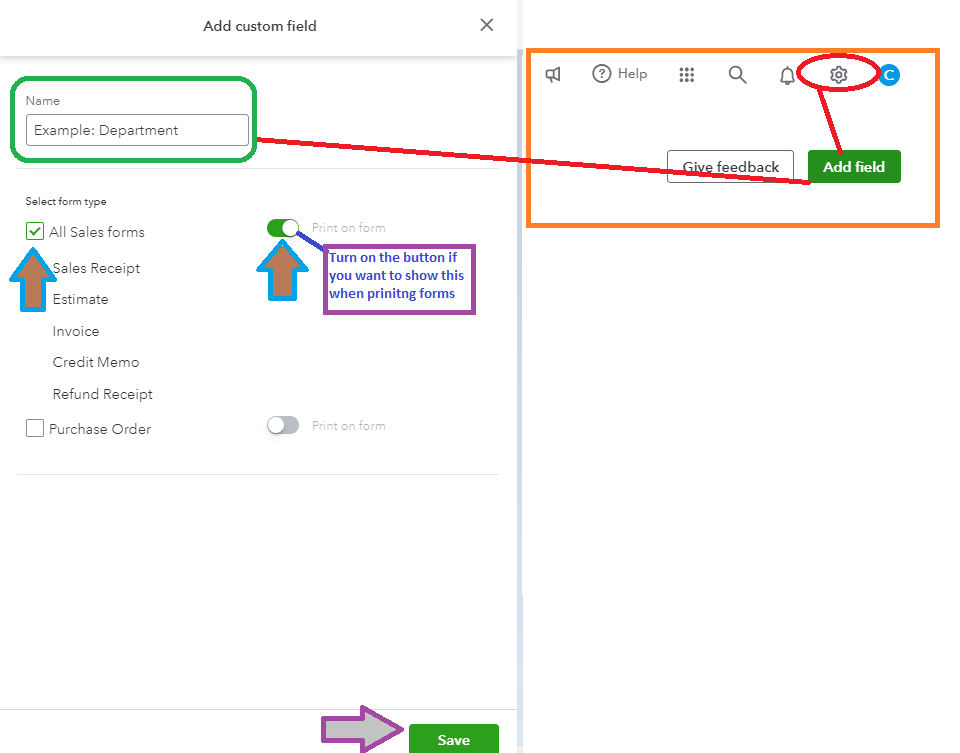
Task: Open the apps grid icon
Action: 687,75
